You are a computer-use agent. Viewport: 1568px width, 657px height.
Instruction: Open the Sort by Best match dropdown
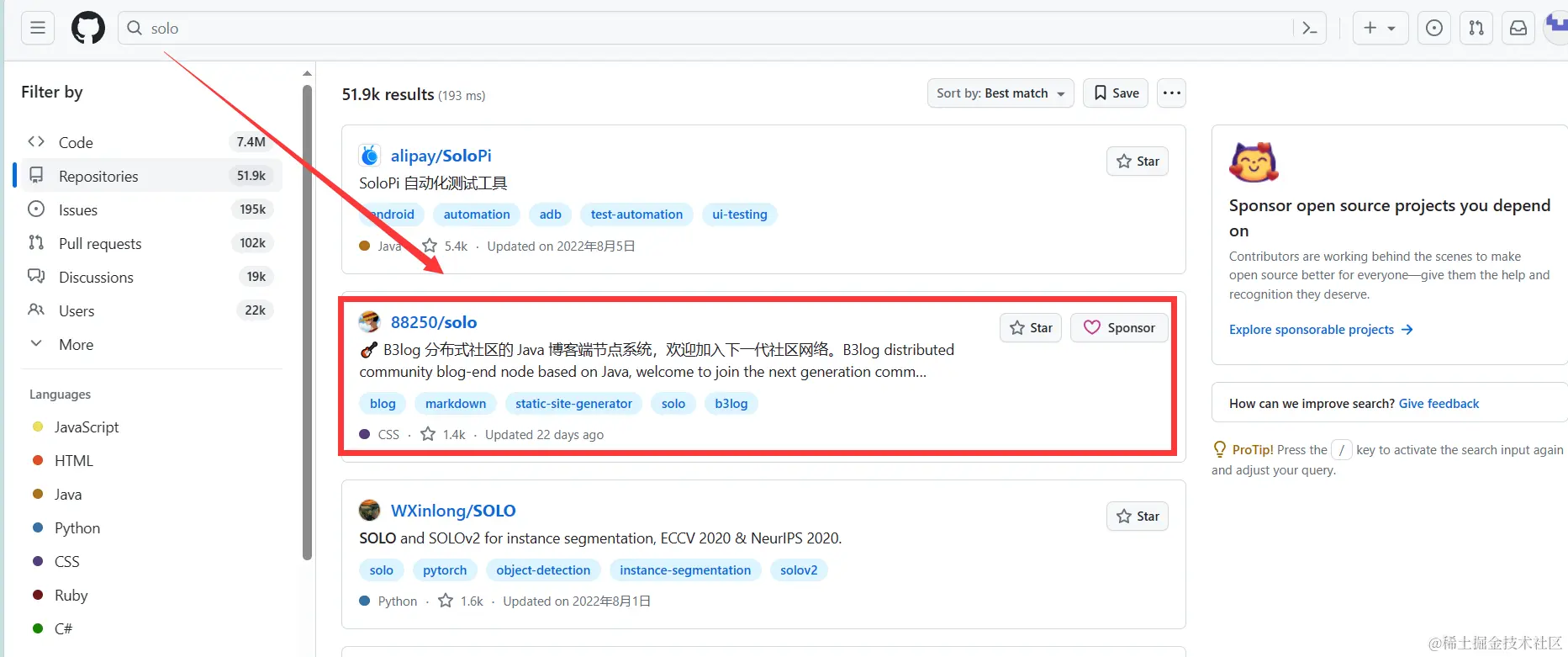(1000, 93)
